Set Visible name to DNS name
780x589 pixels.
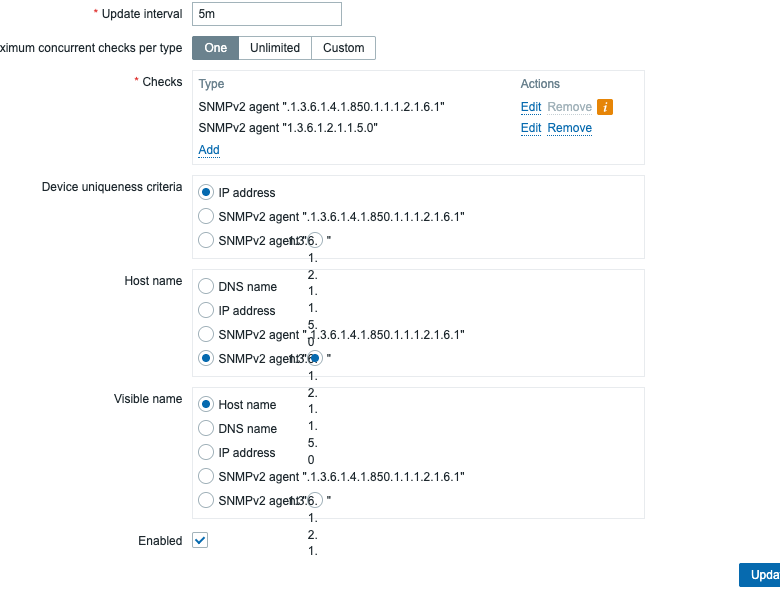pyautogui.click(x=206, y=428)
